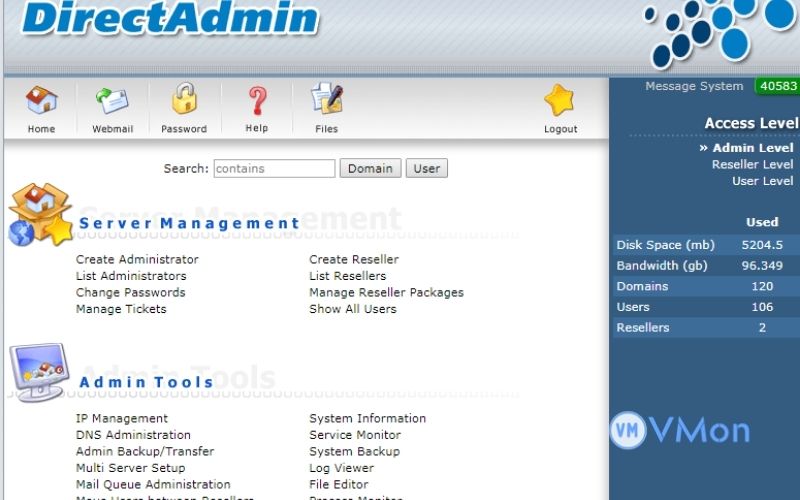Open Webmail envelope icon
Viewport: 800px width, 500px height.
pyautogui.click(x=112, y=100)
